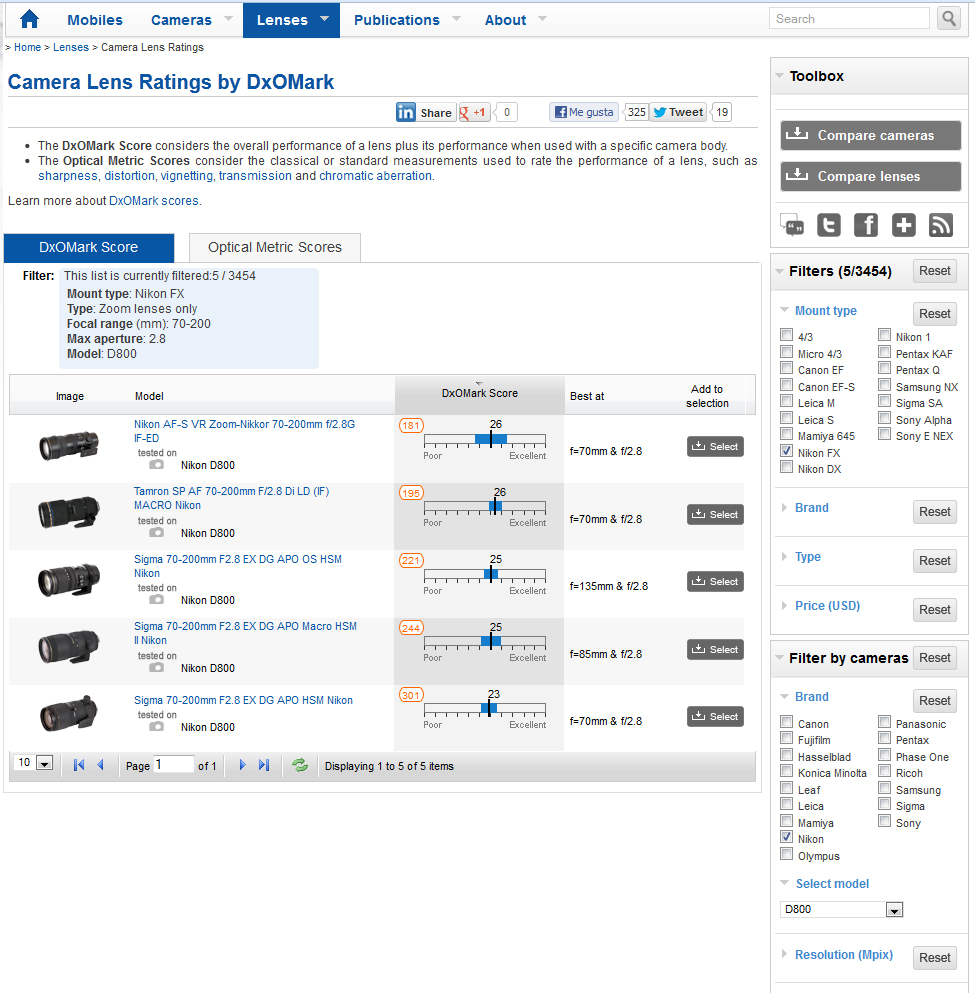The height and width of the screenshot is (993, 975).
Task: Open the Lenses menu
Action: (x=291, y=20)
